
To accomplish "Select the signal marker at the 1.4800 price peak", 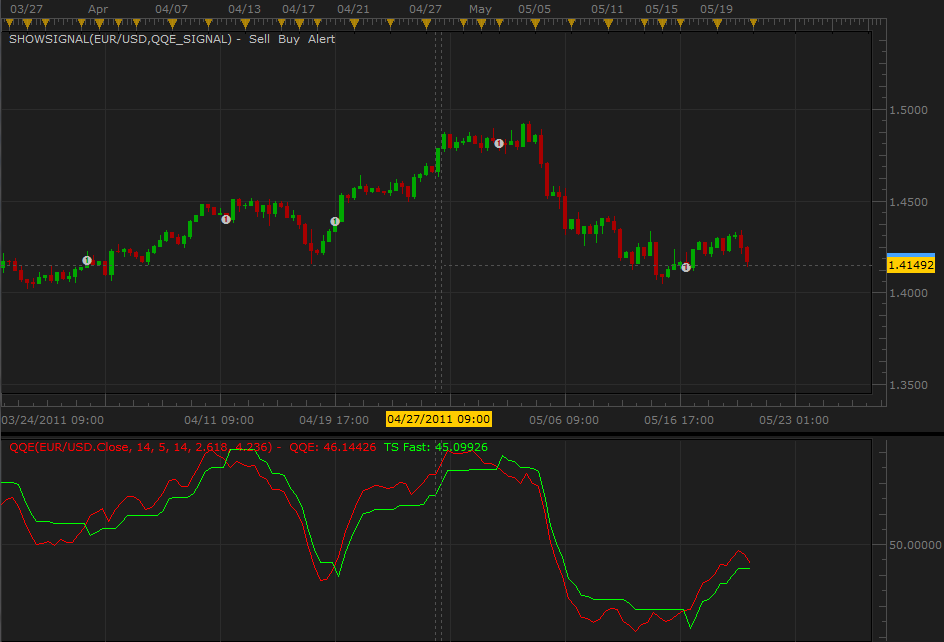I will click(x=499, y=143).
